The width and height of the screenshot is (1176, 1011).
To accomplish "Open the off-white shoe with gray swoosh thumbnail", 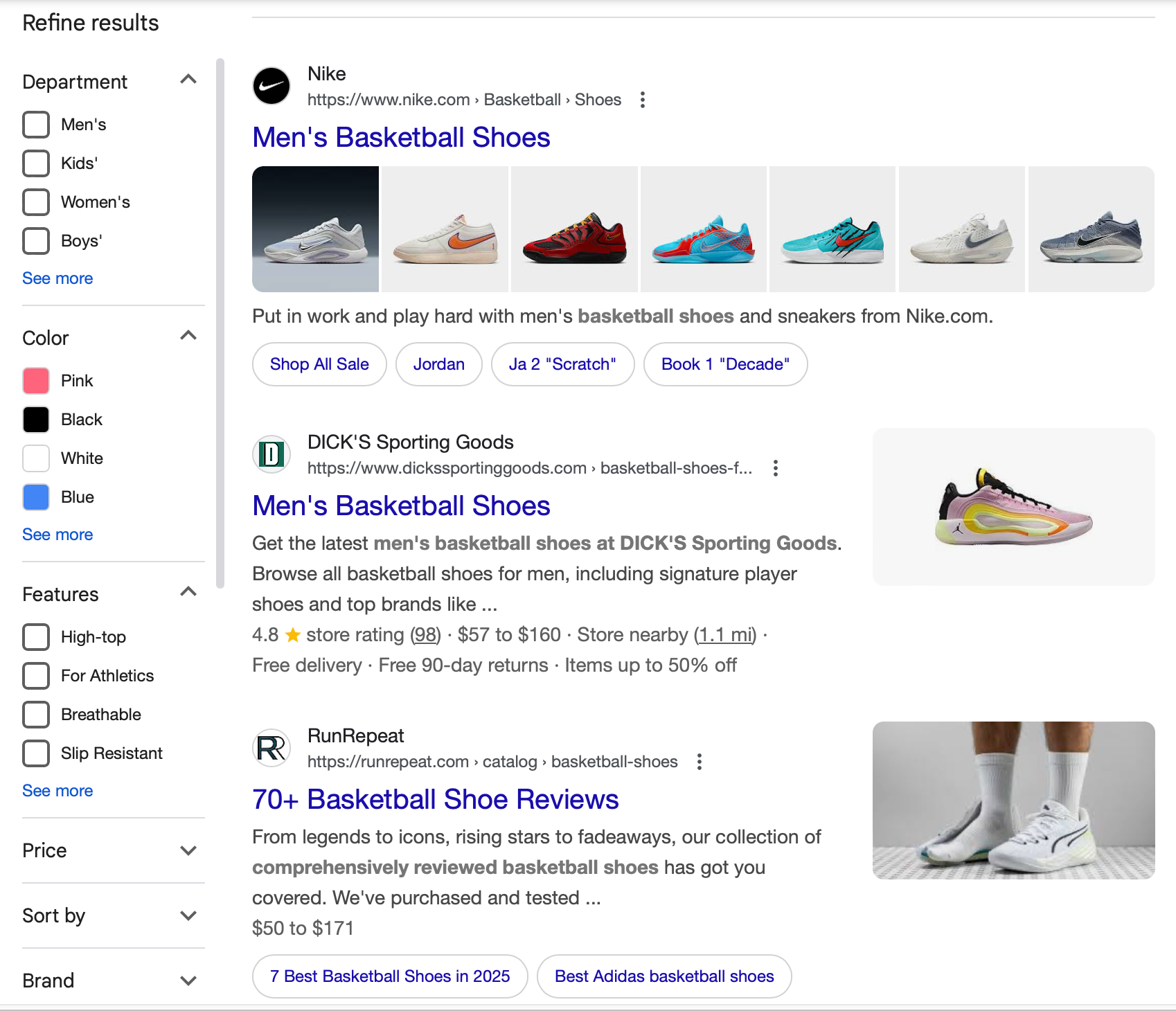I will tap(962, 229).
